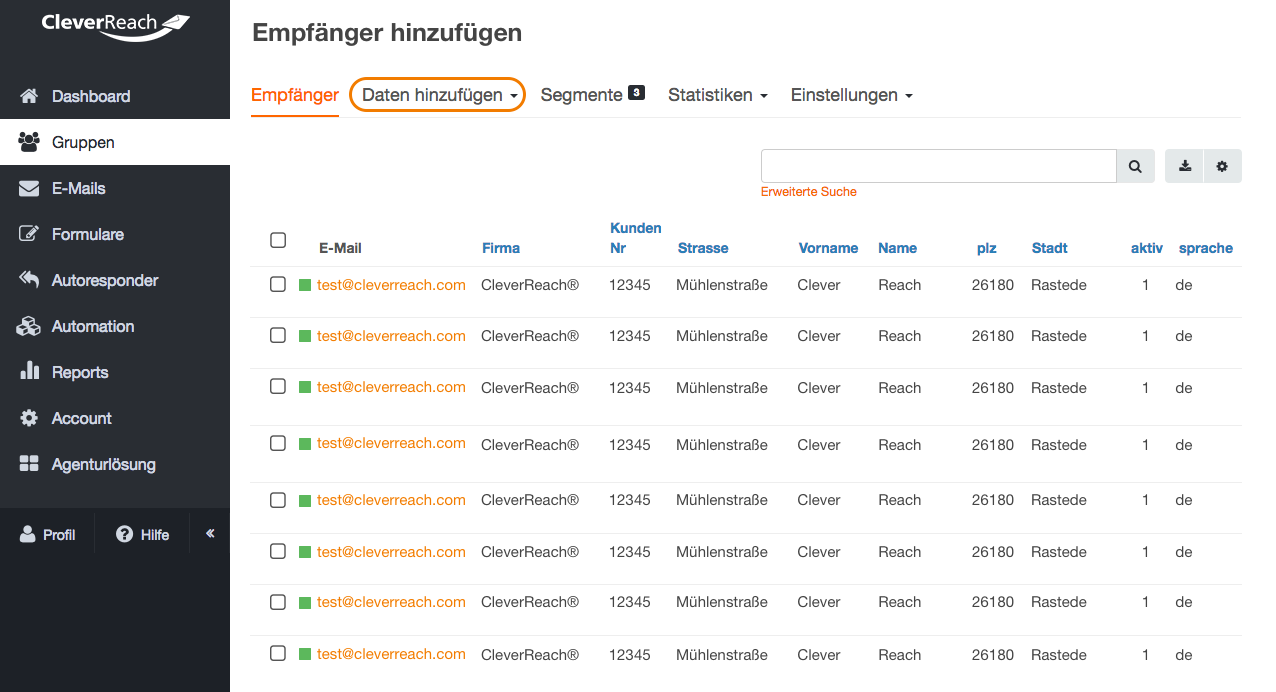The height and width of the screenshot is (692, 1276).
Task: Open E-Mails via the envelope icon
Action: [29, 188]
